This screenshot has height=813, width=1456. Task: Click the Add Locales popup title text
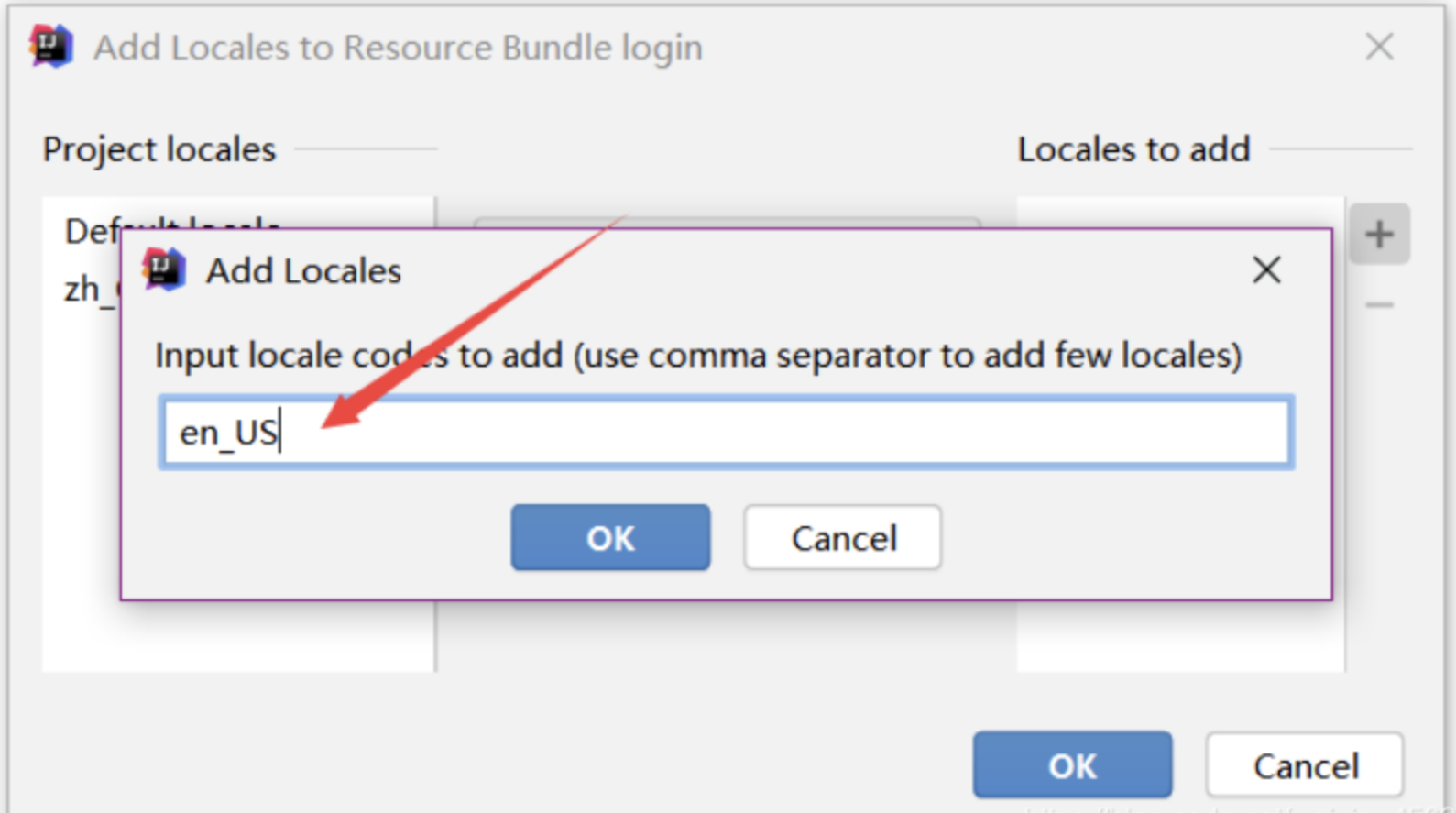303,270
